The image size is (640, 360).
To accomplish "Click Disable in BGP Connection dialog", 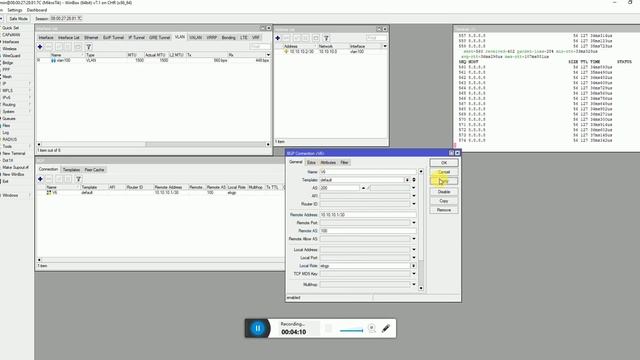I will pos(444,192).
